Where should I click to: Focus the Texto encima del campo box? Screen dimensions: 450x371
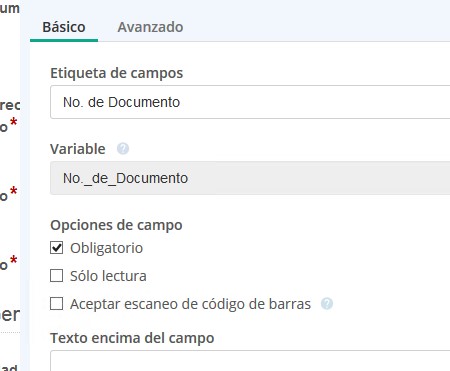[x=250, y=361]
